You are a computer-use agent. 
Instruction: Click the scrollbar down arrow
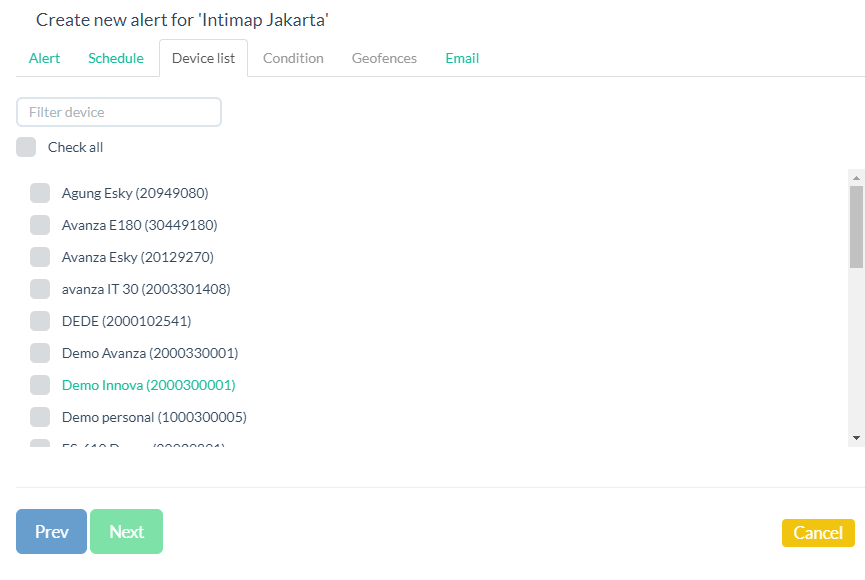[856, 438]
